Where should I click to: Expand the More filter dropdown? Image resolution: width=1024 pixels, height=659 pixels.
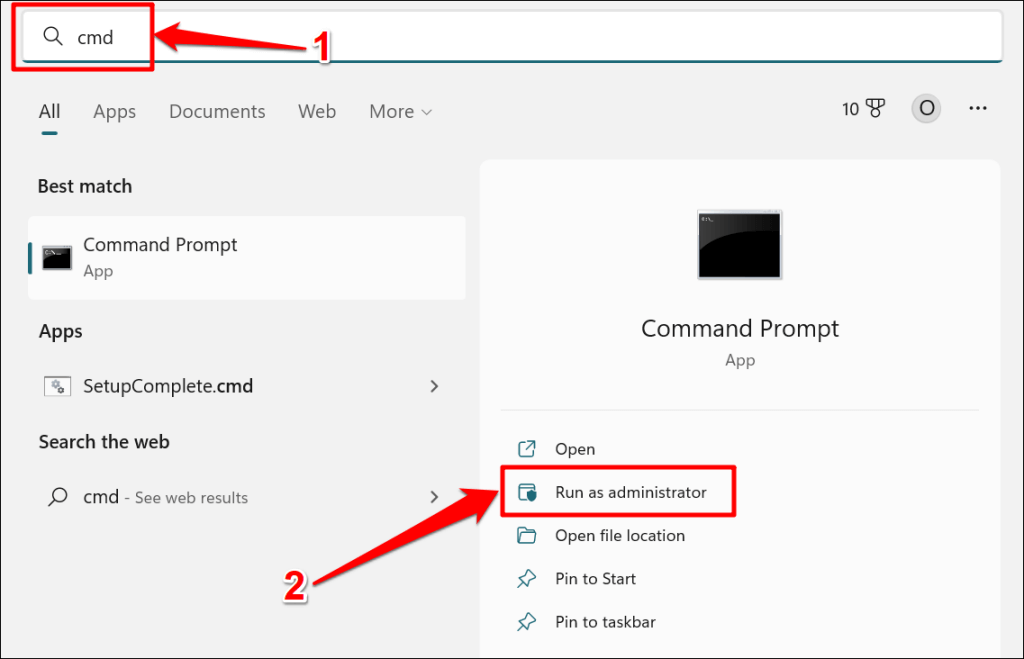(400, 112)
